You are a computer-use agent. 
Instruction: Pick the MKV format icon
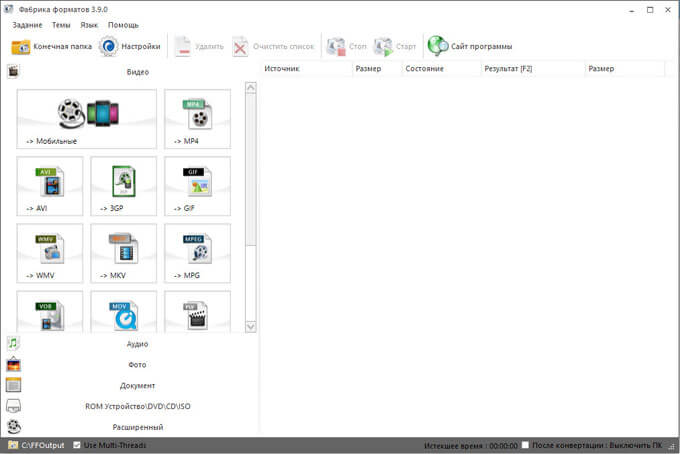[x=123, y=252]
